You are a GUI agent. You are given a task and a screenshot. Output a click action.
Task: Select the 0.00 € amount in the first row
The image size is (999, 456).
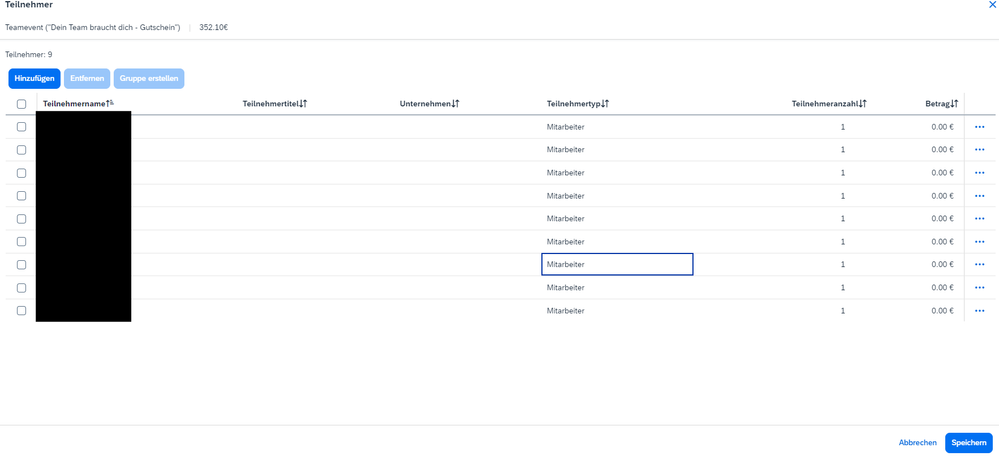[942, 127]
